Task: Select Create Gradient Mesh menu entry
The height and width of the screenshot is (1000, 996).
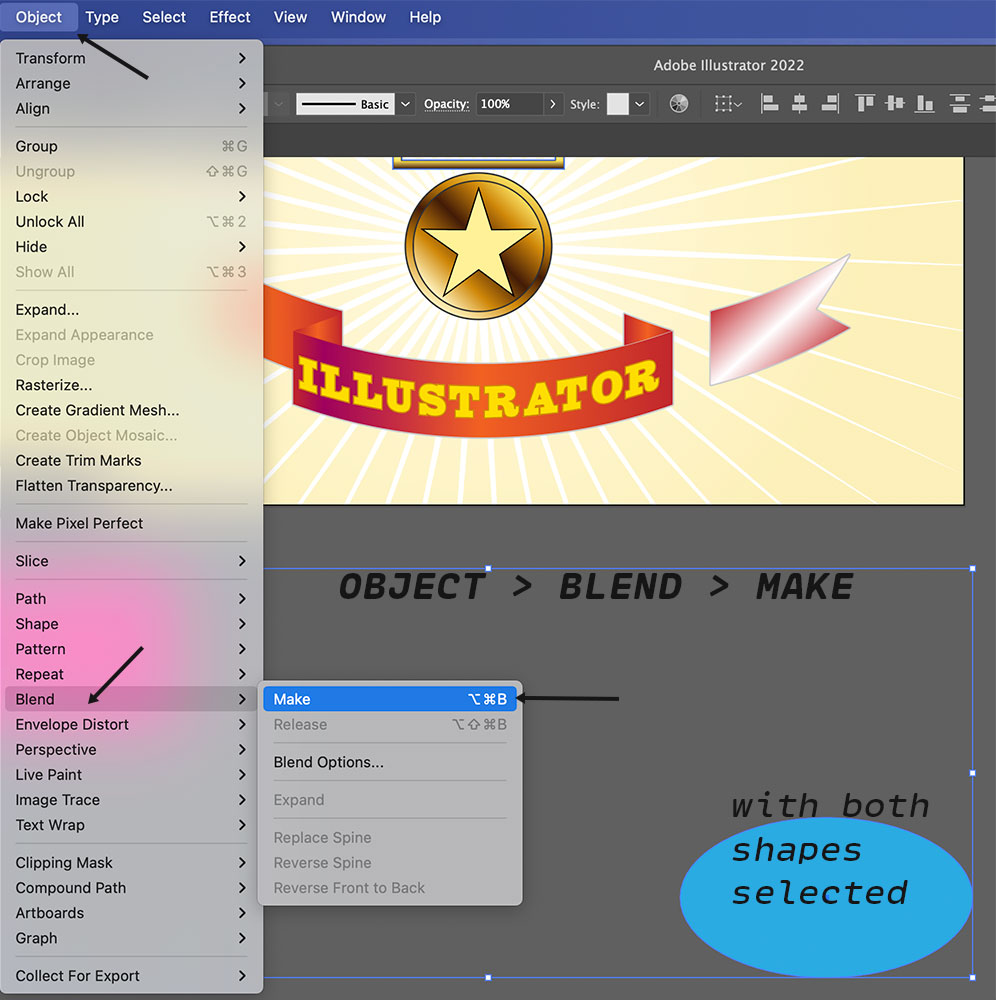Action: pos(97,410)
